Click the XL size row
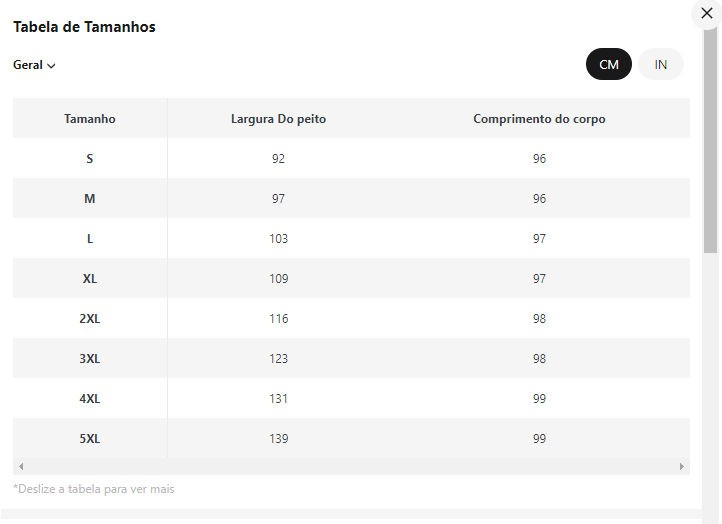Image resolution: width=722 pixels, height=524 pixels. tap(90, 279)
